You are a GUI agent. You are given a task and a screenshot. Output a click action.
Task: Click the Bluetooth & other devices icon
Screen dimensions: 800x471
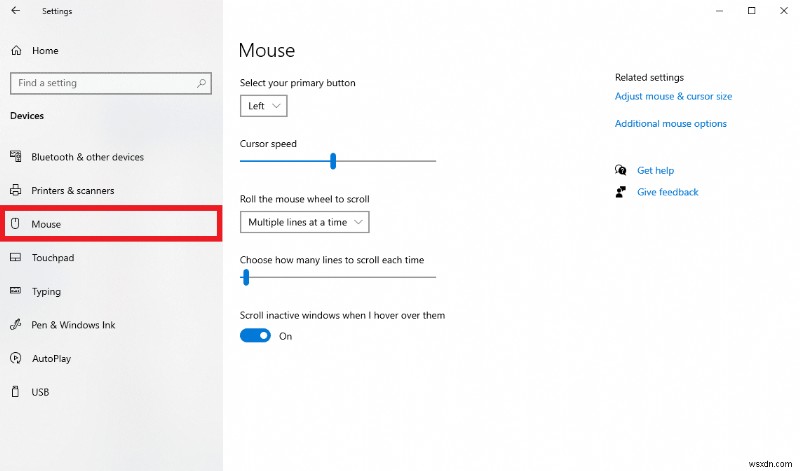[15, 157]
